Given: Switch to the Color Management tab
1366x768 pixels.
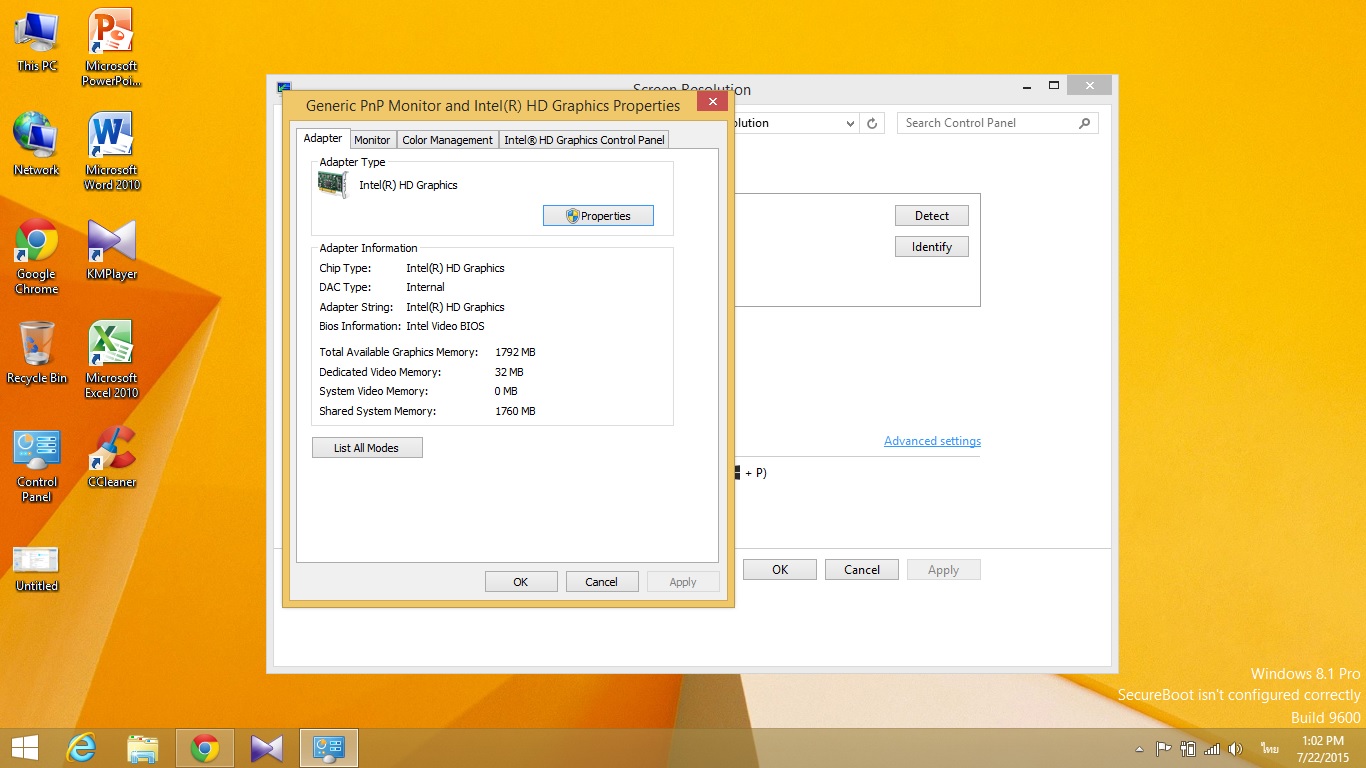Looking at the screenshot, I should click(447, 140).
